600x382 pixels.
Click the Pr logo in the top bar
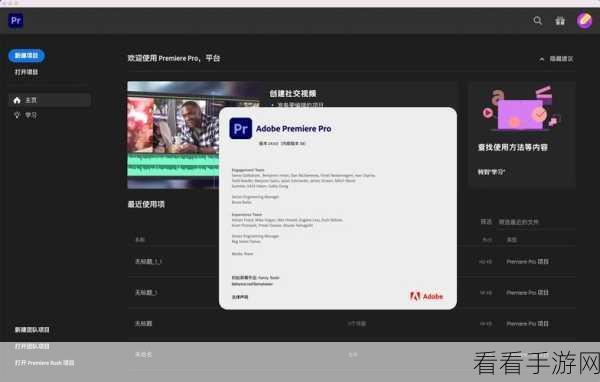[16, 21]
